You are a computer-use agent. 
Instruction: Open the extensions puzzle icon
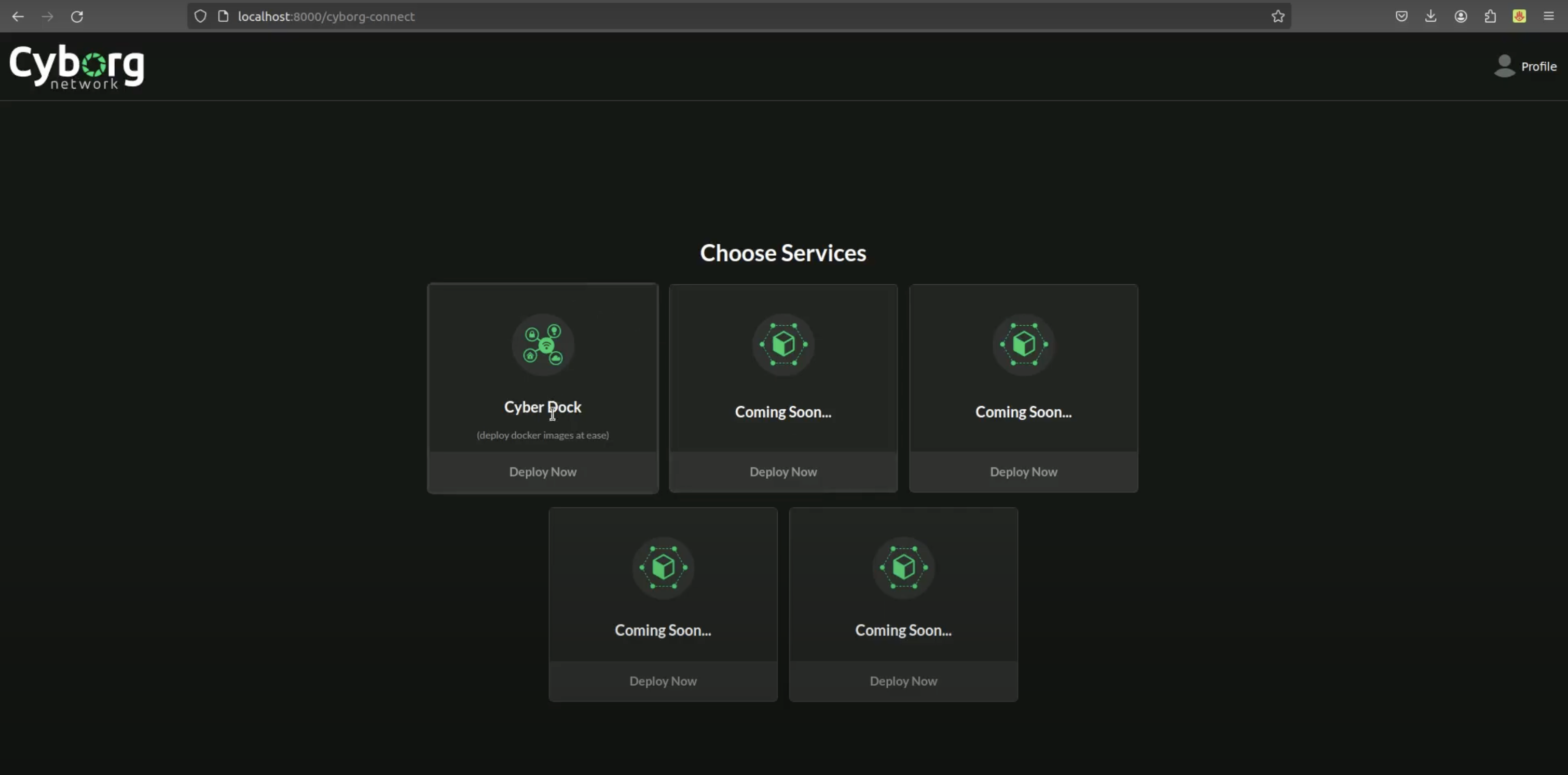coord(1490,17)
